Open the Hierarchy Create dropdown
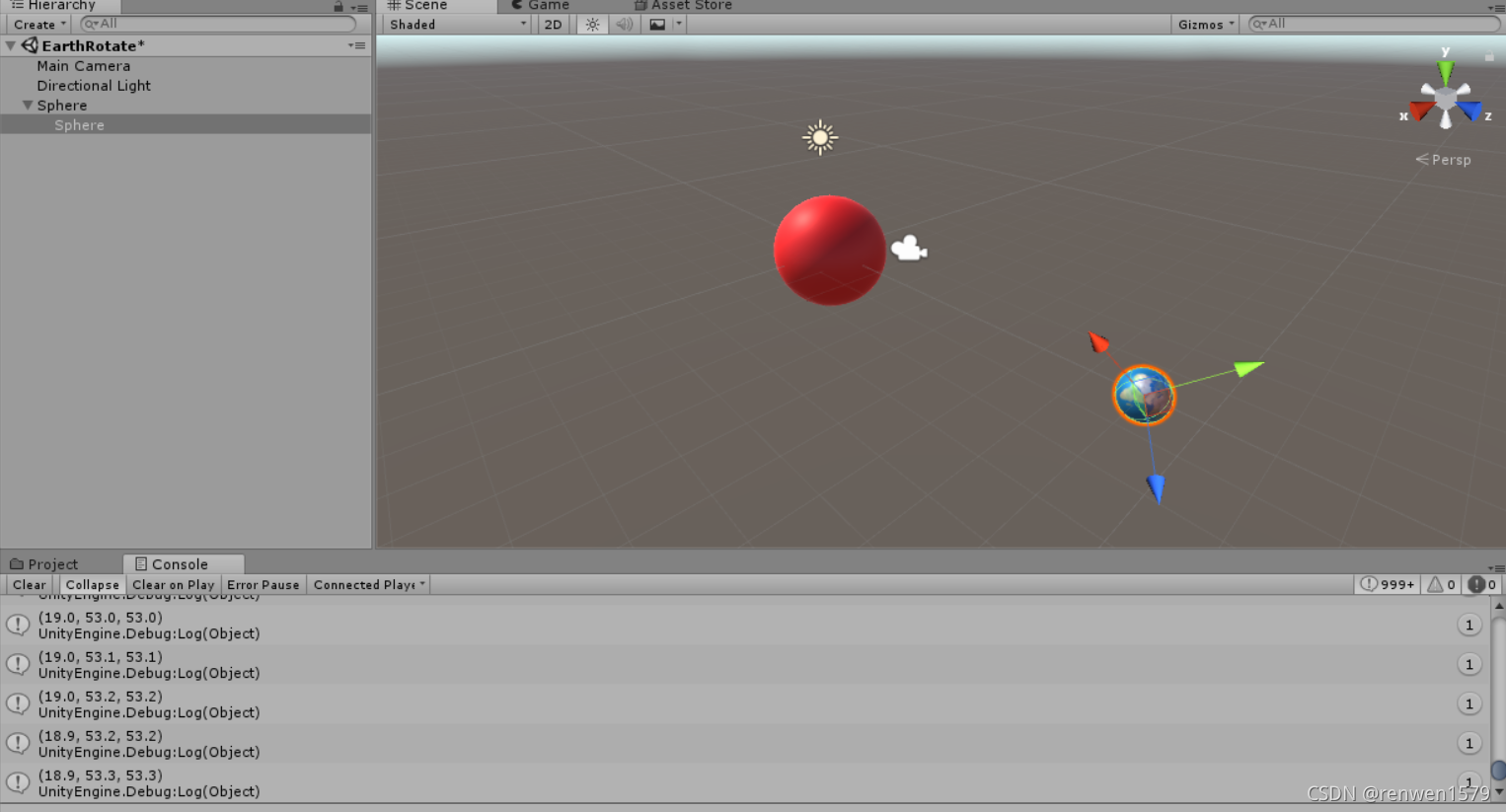Image resolution: width=1506 pixels, height=812 pixels. pyautogui.click(x=39, y=25)
